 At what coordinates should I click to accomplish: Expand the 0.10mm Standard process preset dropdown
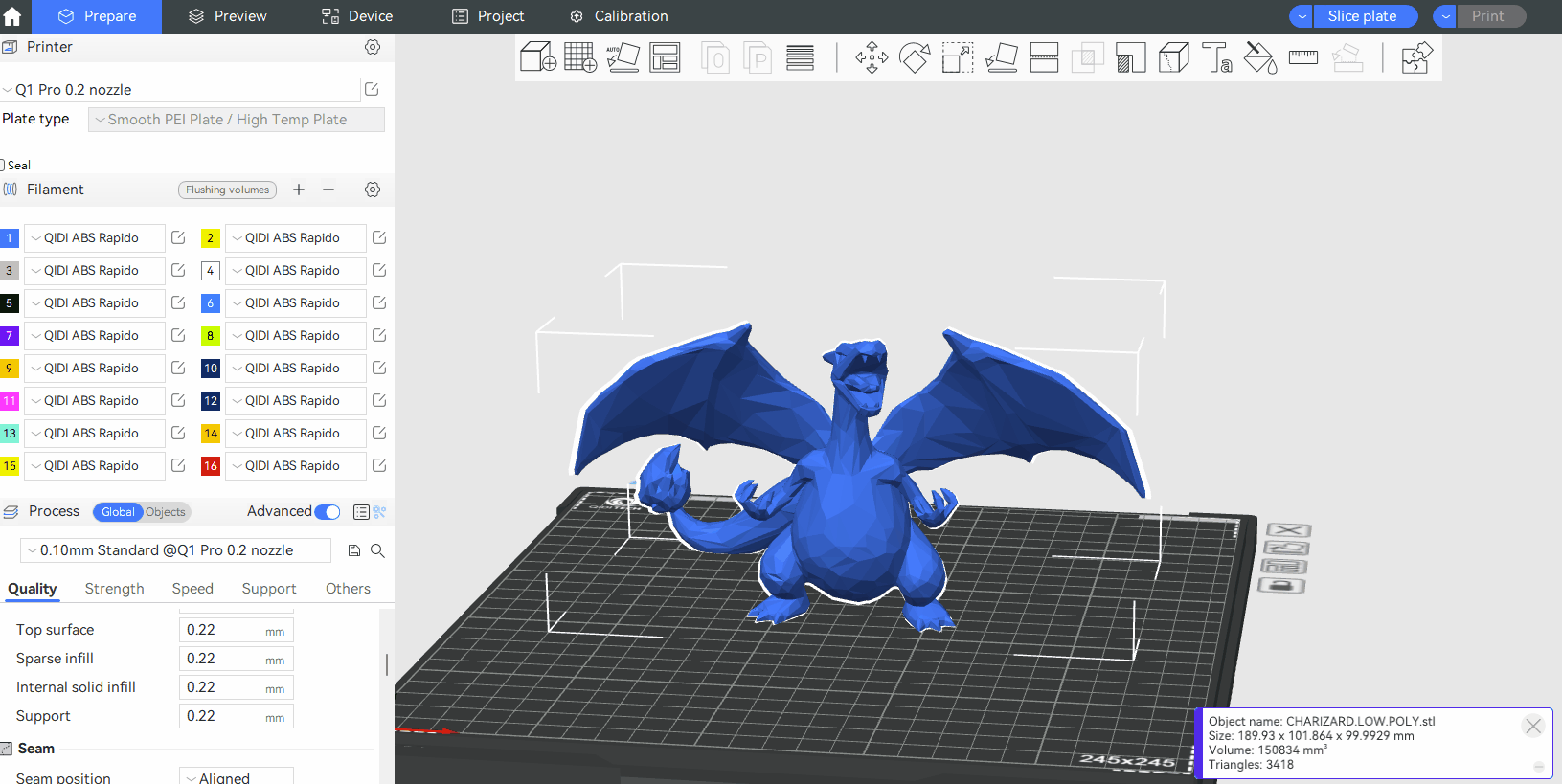pyautogui.click(x=176, y=550)
